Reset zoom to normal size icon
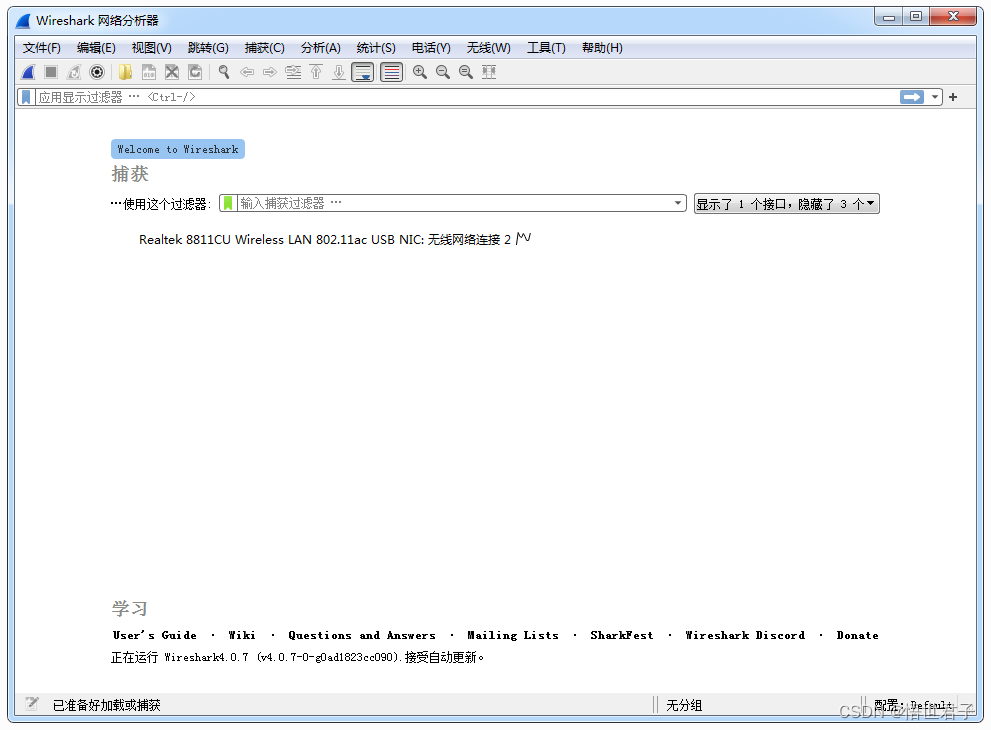Screen dimensions: 991x730 (466, 72)
